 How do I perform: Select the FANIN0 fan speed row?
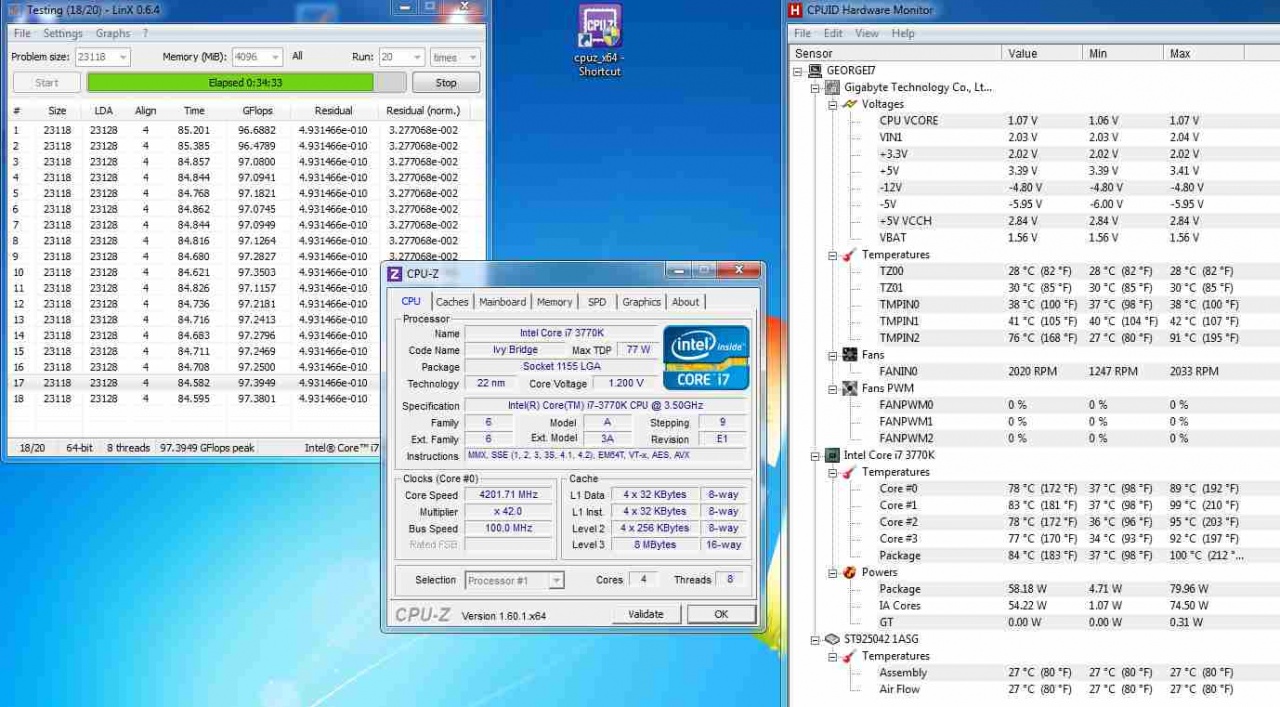[1036, 372]
